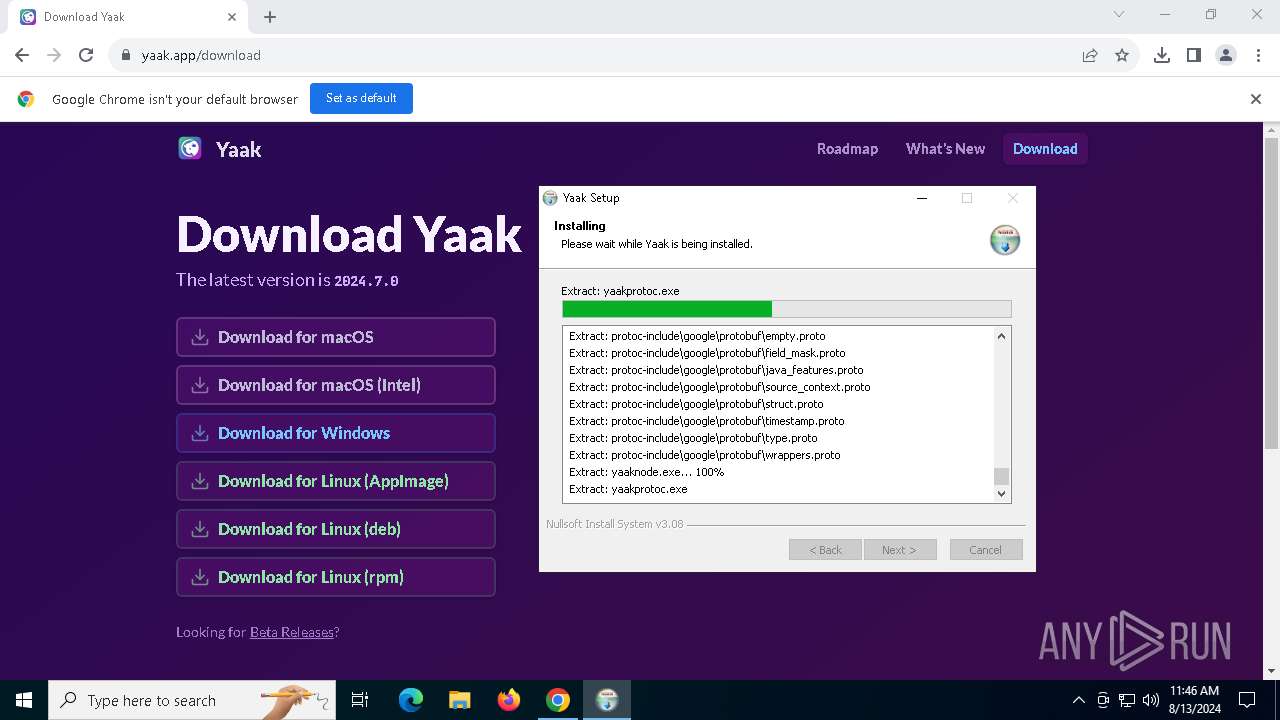The image size is (1280, 720).
Task: Open clock showing 11:46 AM
Action: point(1195,700)
